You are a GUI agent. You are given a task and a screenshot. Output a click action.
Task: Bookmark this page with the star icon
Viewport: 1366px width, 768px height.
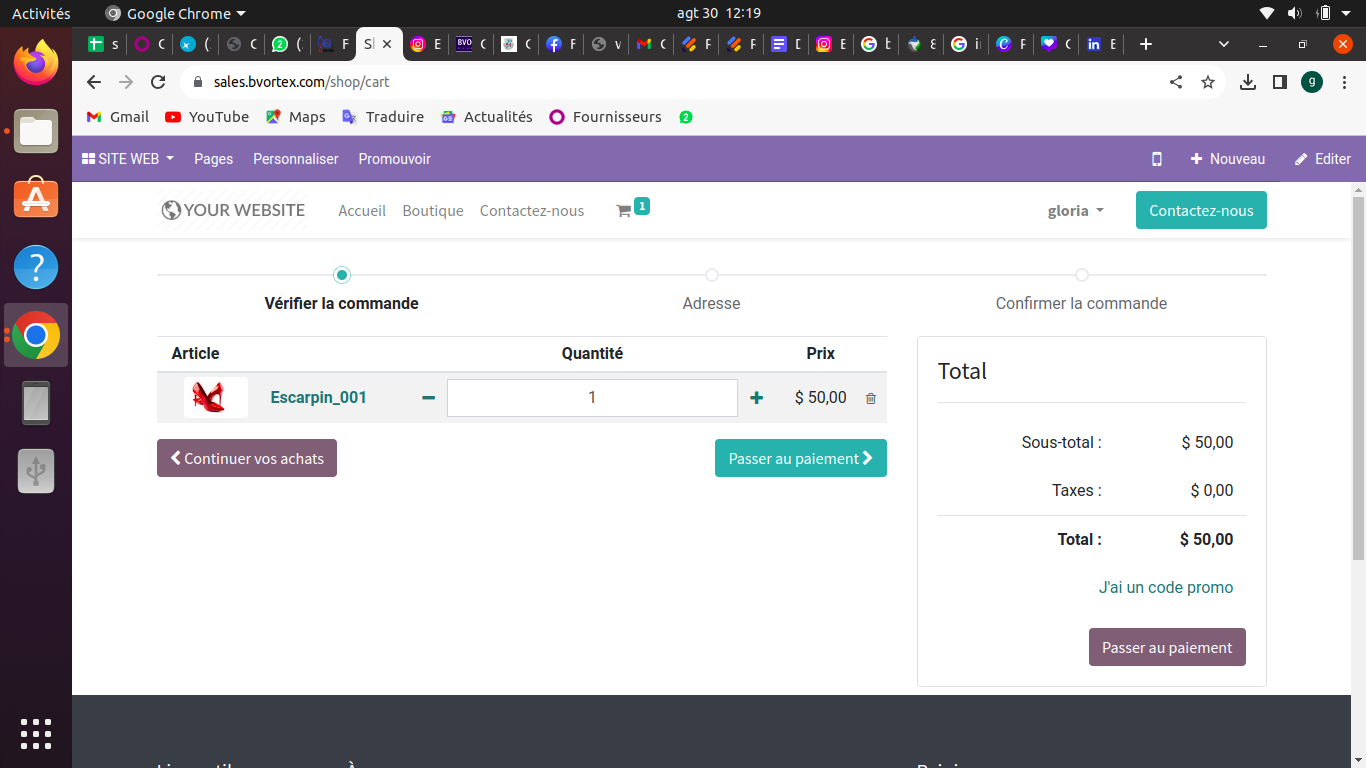tap(1208, 82)
